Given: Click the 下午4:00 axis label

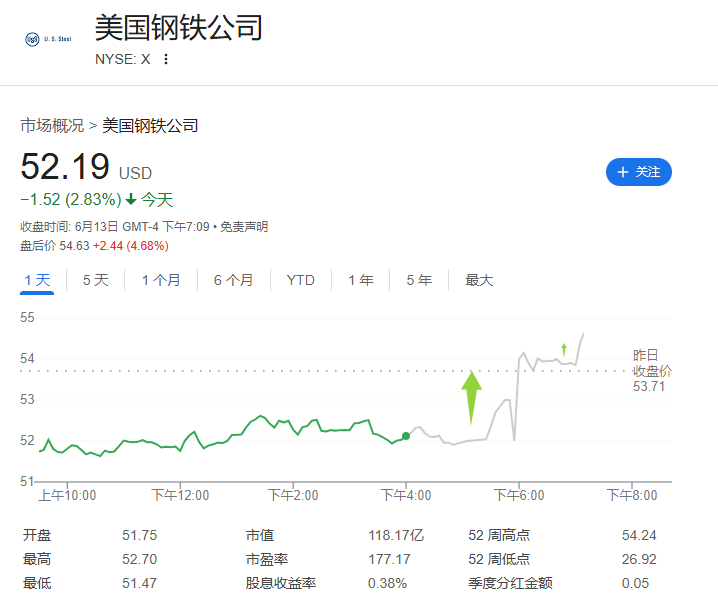Looking at the screenshot, I should click(406, 495).
